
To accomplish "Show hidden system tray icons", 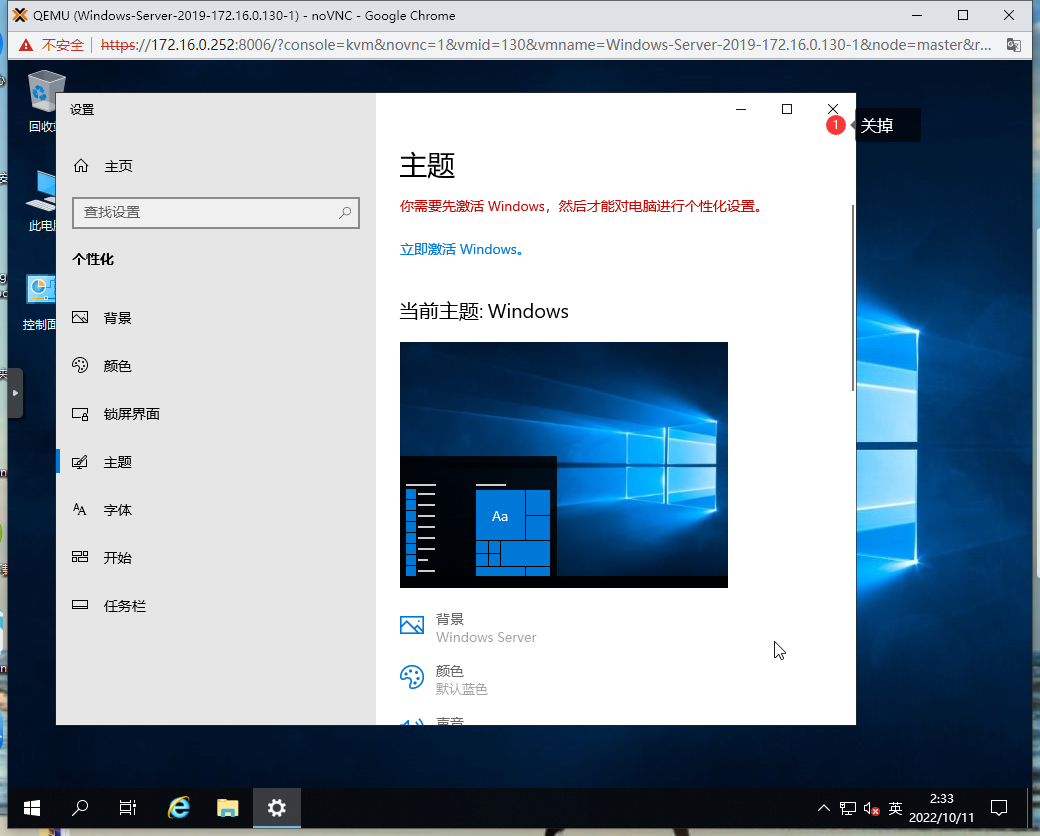I will [x=824, y=807].
